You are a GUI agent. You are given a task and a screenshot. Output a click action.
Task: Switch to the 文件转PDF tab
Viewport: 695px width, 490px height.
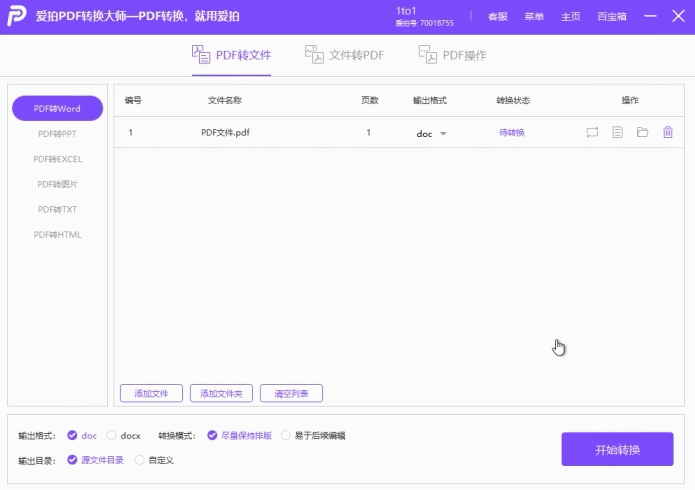pyautogui.click(x=344, y=55)
